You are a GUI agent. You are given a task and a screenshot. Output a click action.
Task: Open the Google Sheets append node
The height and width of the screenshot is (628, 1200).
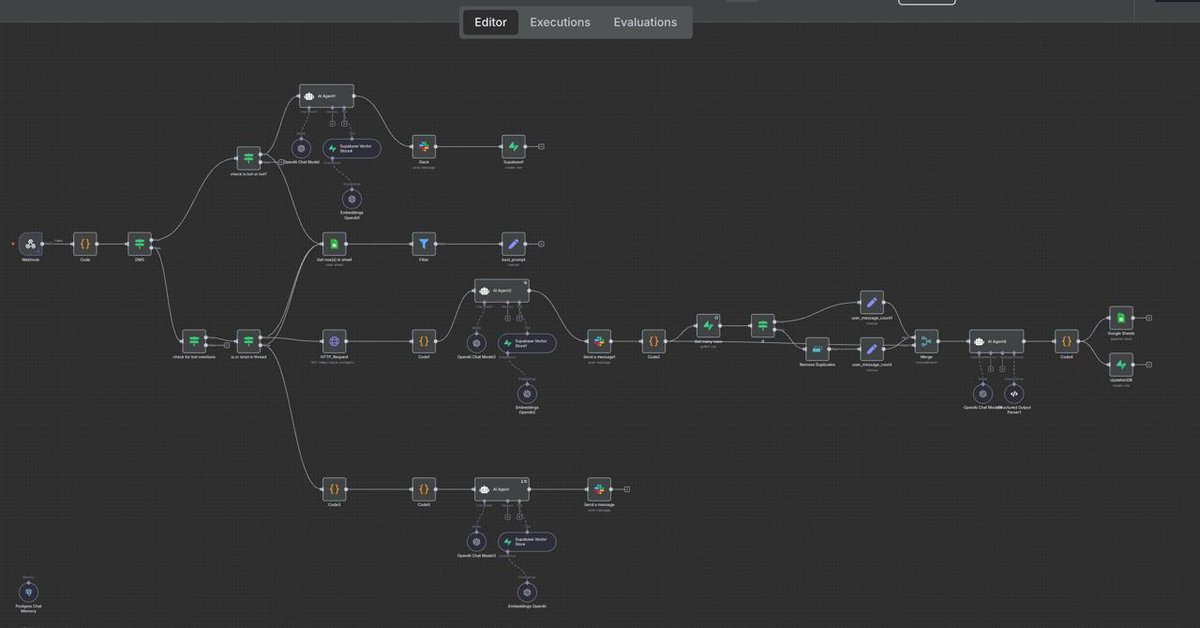click(x=1121, y=317)
